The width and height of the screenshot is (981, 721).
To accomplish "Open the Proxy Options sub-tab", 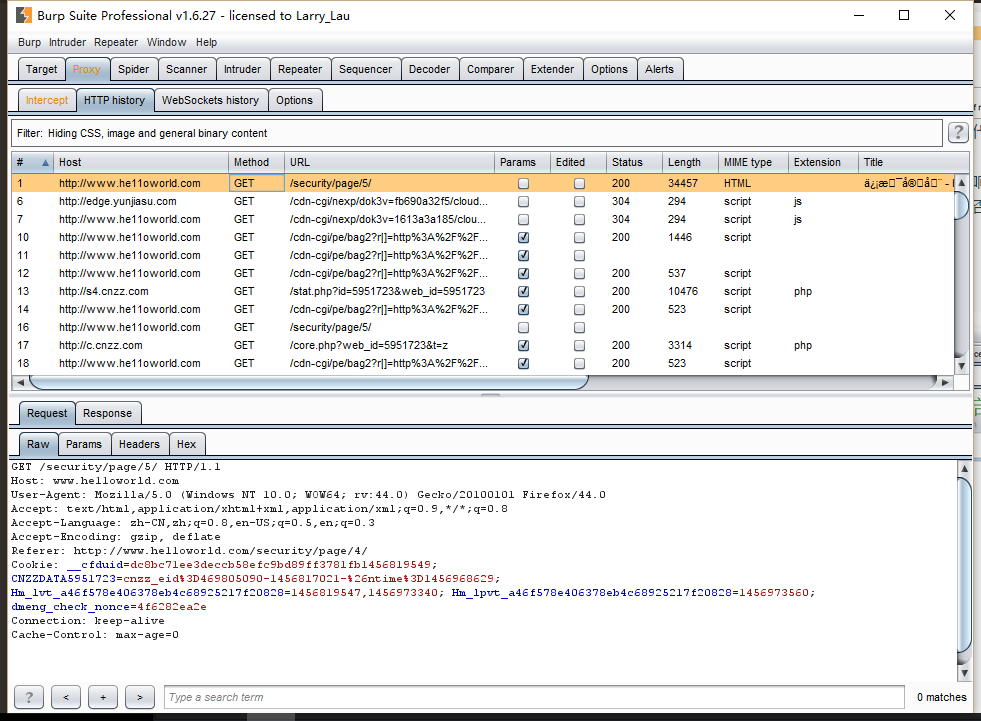I will point(295,100).
